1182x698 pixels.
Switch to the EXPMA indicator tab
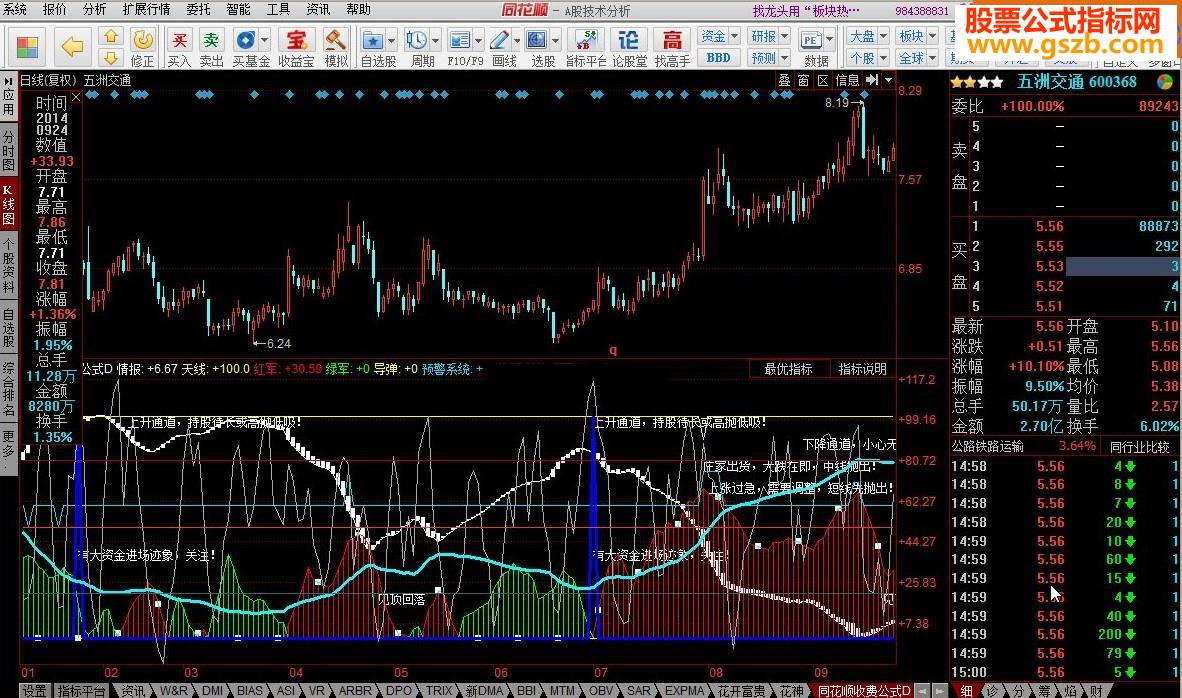(684, 690)
